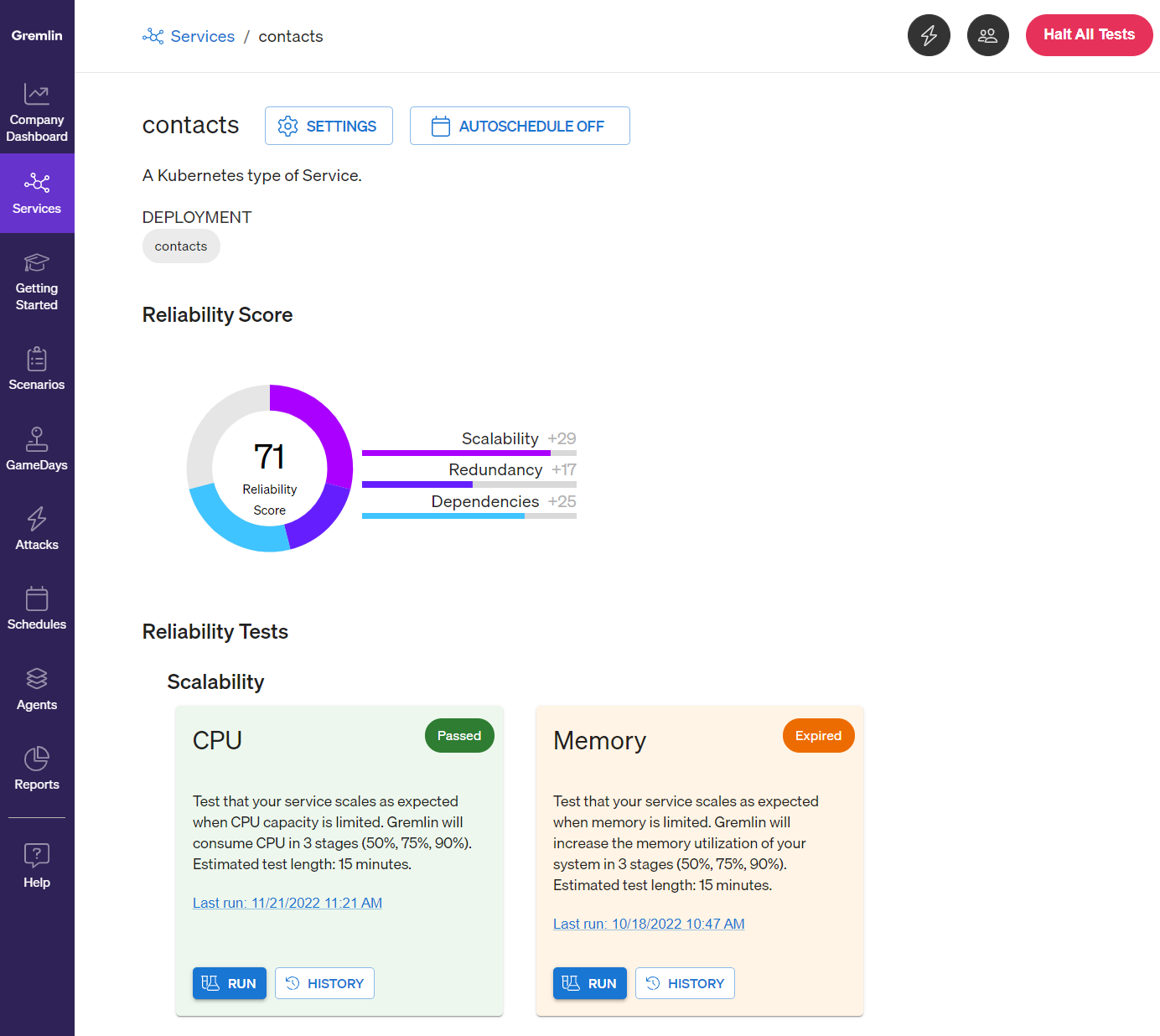Image resolution: width=1160 pixels, height=1036 pixels.
Task: Click the Company Dashboard menu label
Action: pyautogui.click(x=37, y=128)
